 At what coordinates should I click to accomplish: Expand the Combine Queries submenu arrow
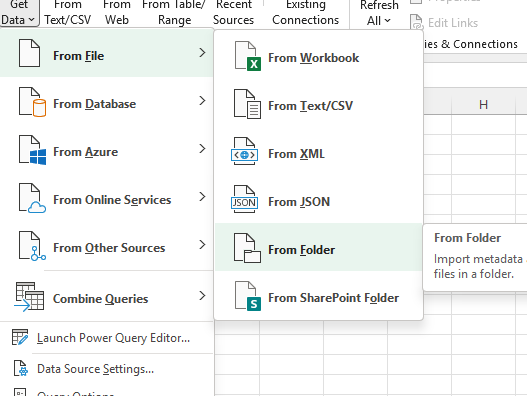(x=202, y=296)
